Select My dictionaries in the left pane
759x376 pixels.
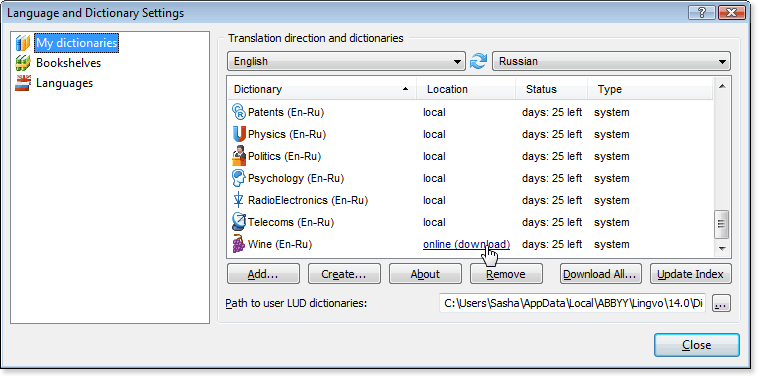[76, 43]
